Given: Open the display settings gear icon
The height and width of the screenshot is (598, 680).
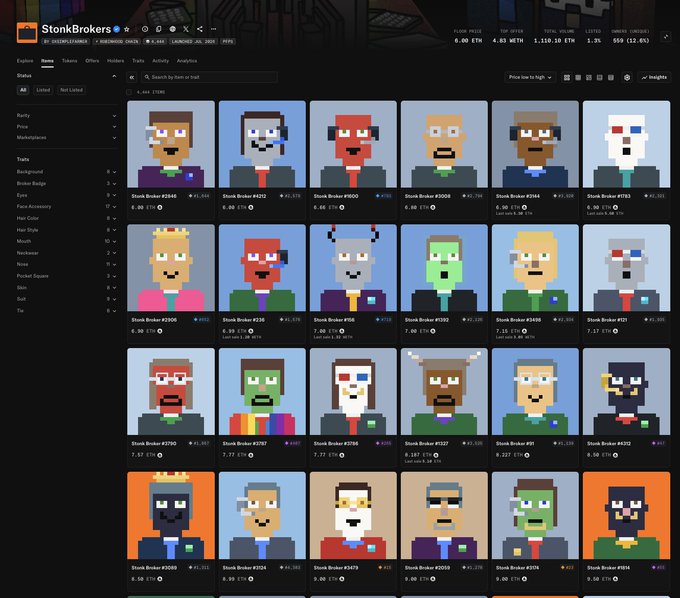Looking at the screenshot, I should 627,78.
